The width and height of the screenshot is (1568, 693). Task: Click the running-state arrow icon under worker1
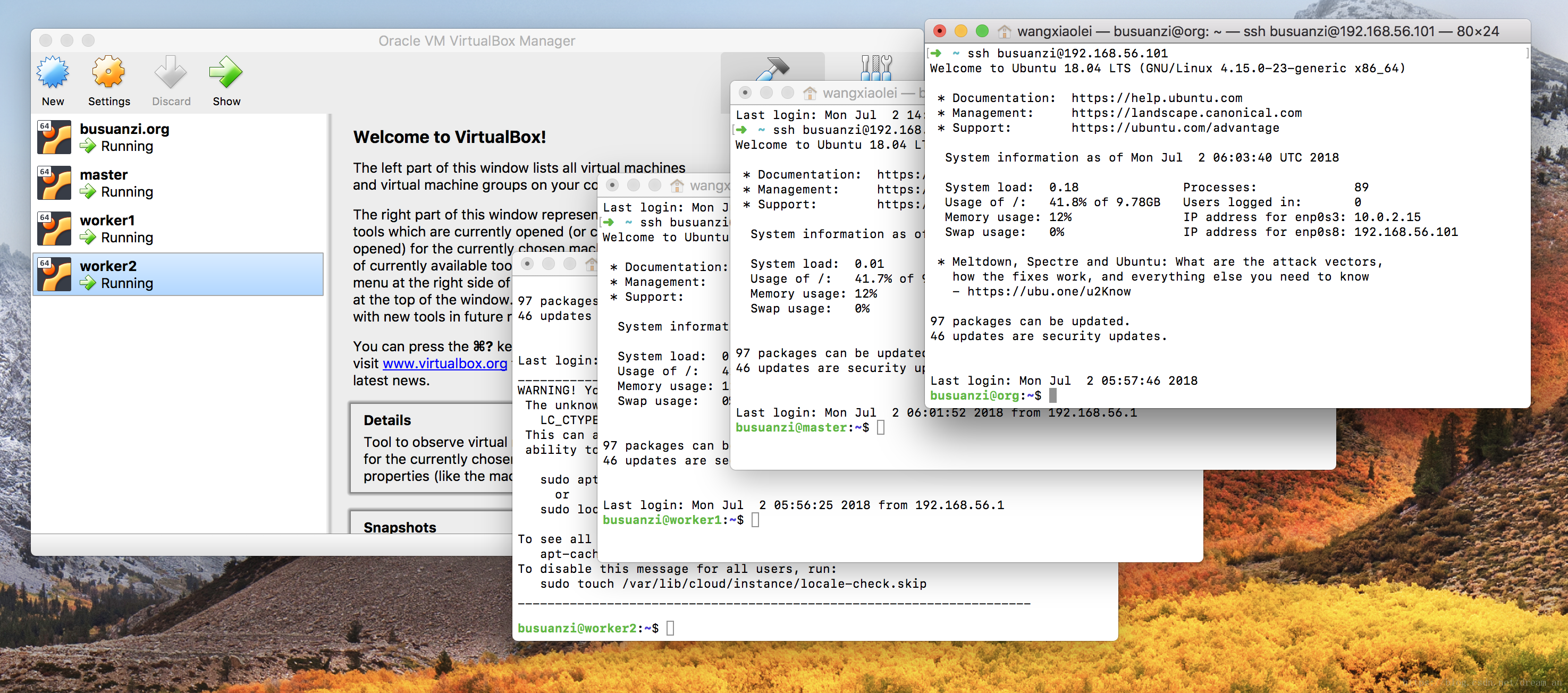point(88,237)
